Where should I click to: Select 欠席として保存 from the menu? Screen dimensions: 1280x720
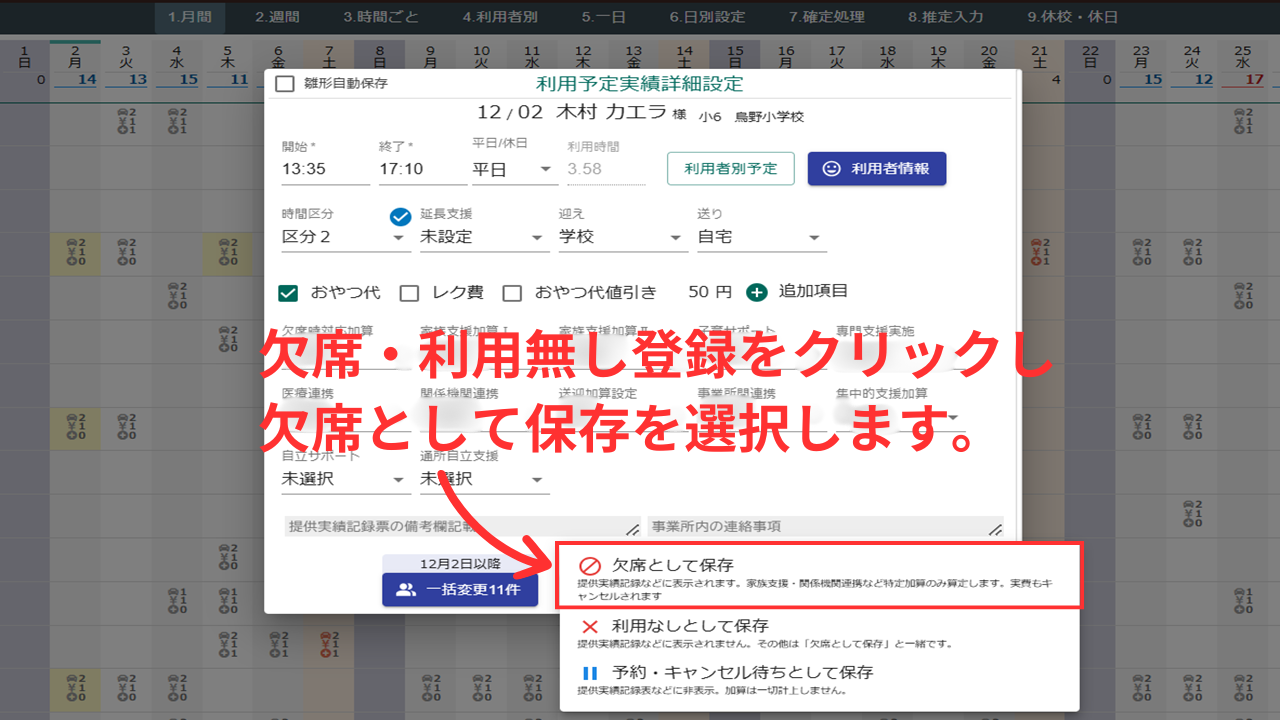(x=819, y=576)
